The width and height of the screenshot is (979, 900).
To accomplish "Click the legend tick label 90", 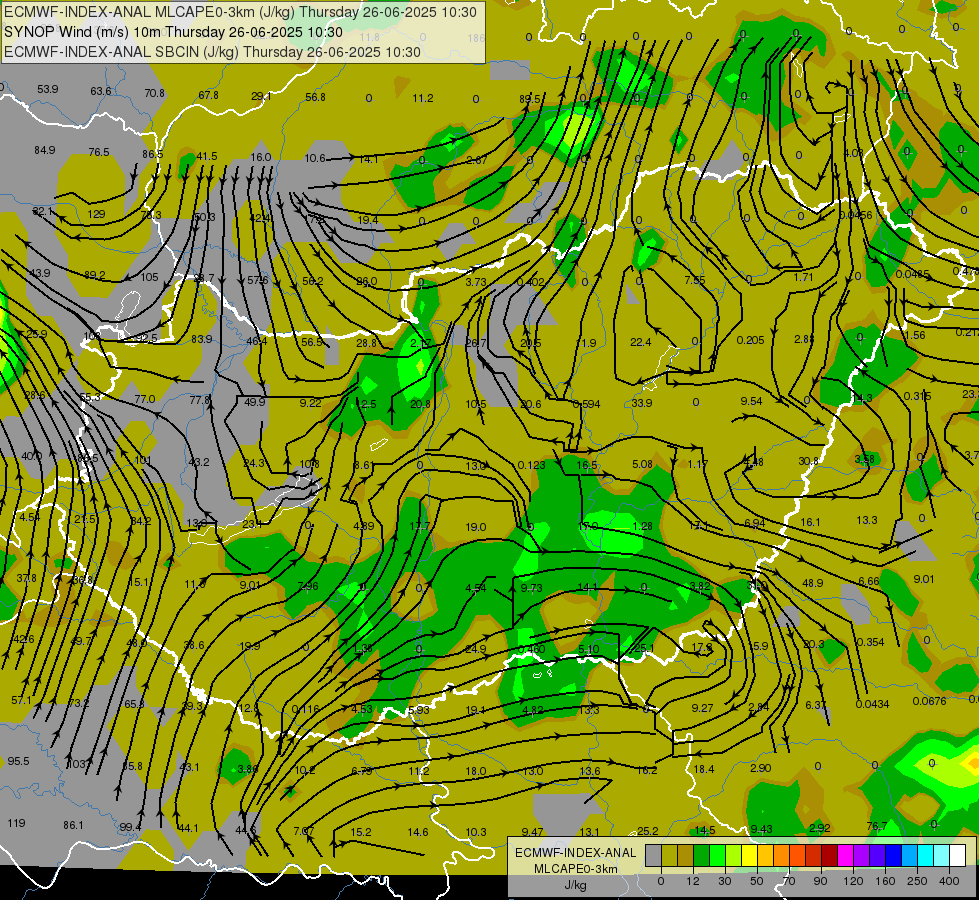I will point(820,881).
